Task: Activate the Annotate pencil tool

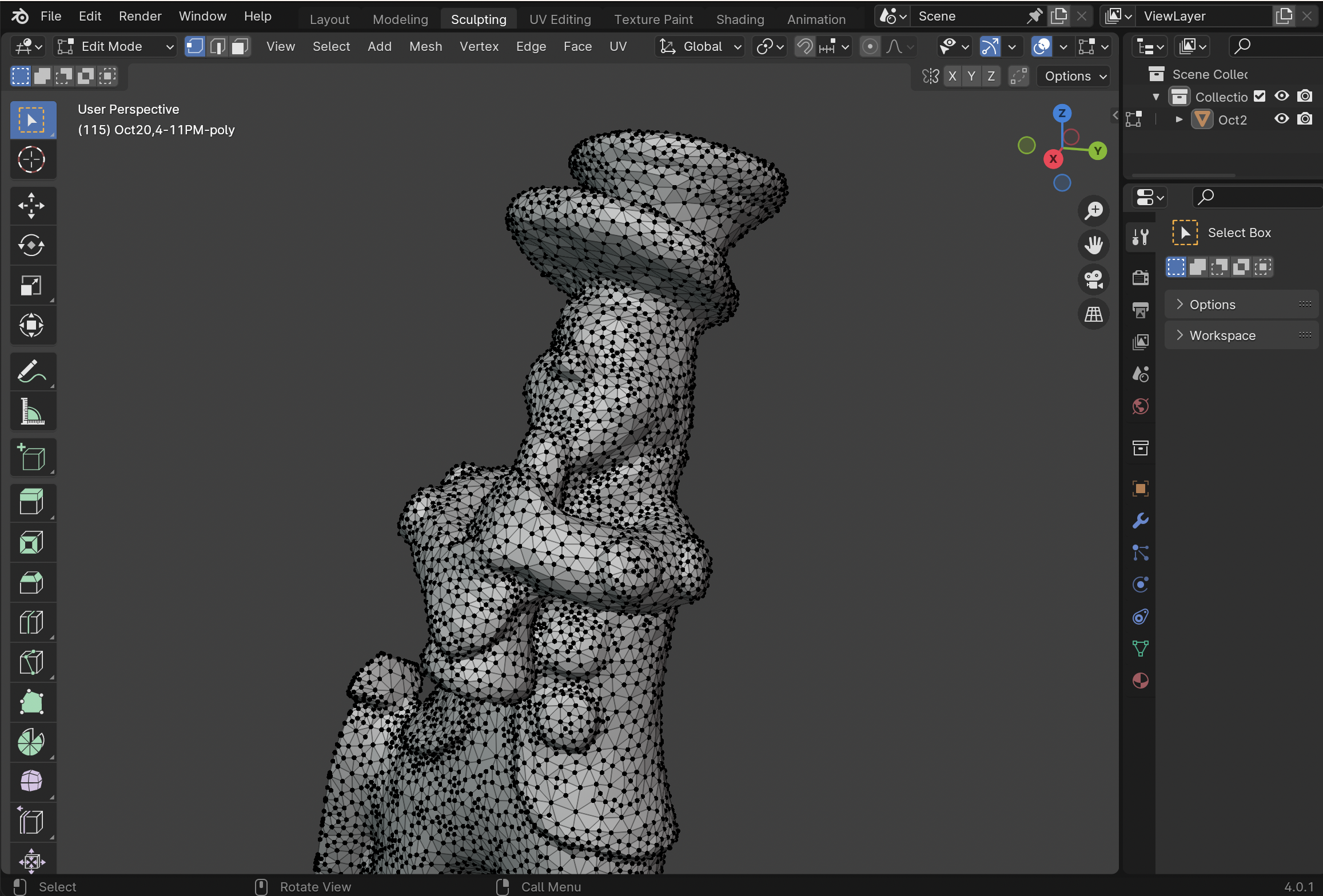Action: pyautogui.click(x=31, y=371)
